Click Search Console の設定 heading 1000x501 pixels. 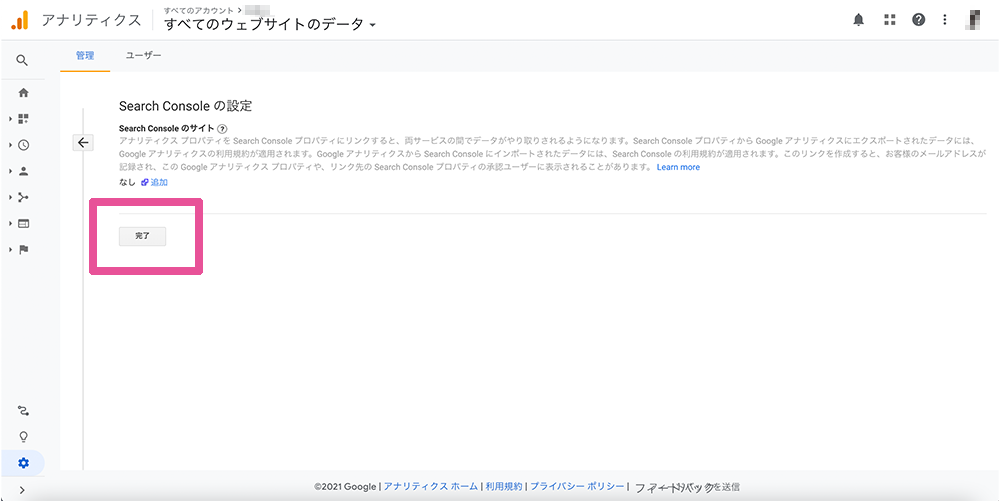click(186, 105)
